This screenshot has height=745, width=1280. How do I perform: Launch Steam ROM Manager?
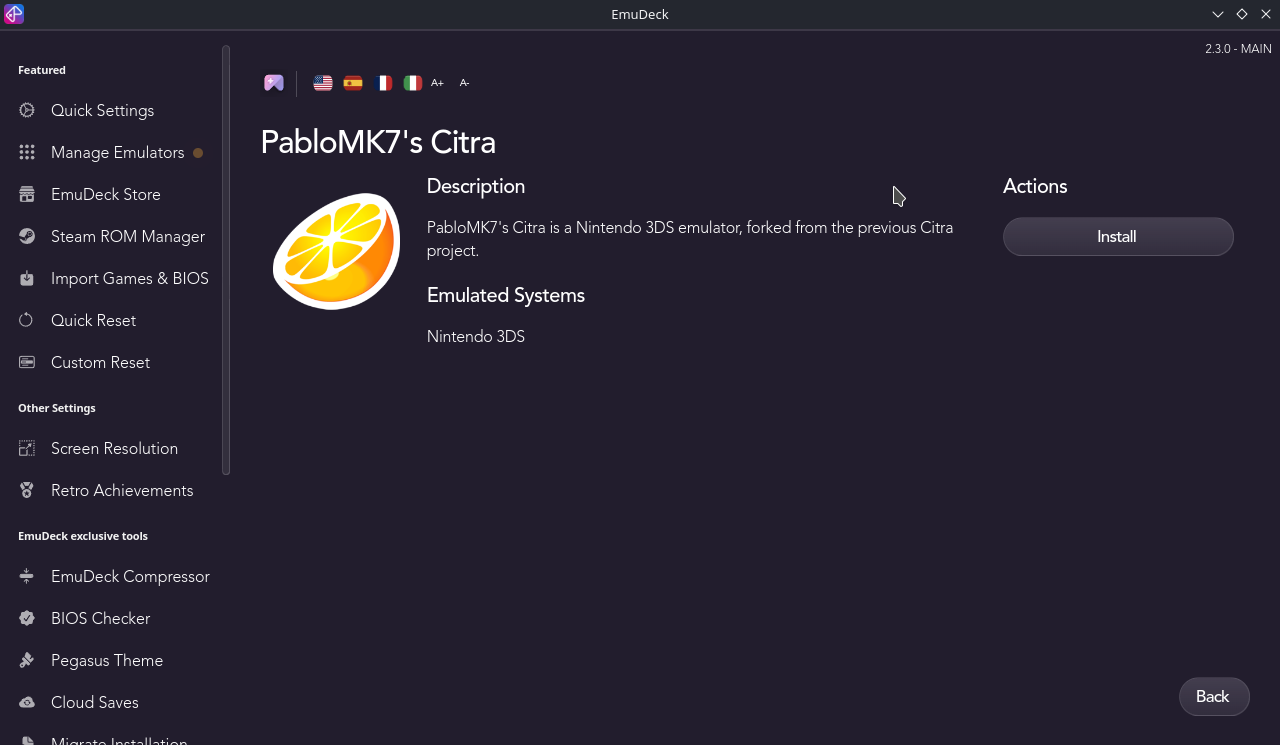(x=129, y=236)
